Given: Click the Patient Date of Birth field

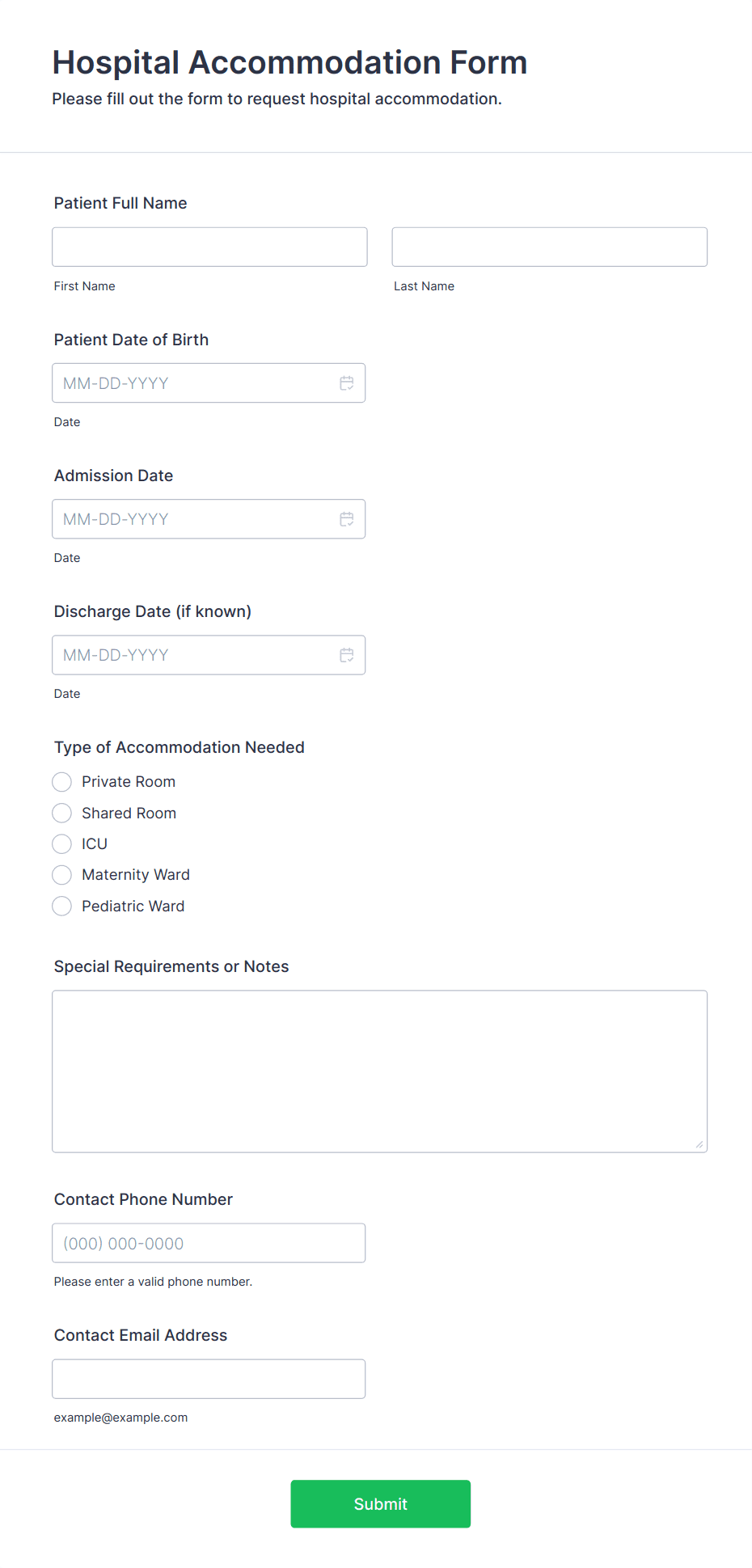Looking at the screenshot, I should point(194,383).
